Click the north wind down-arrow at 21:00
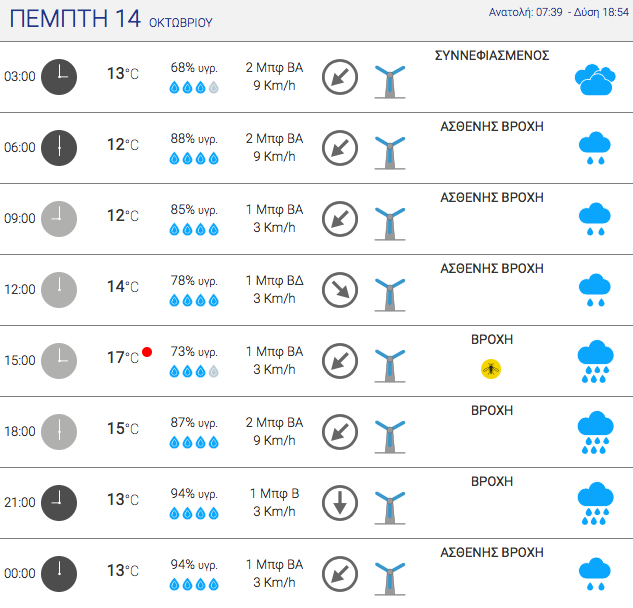 click(340, 503)
